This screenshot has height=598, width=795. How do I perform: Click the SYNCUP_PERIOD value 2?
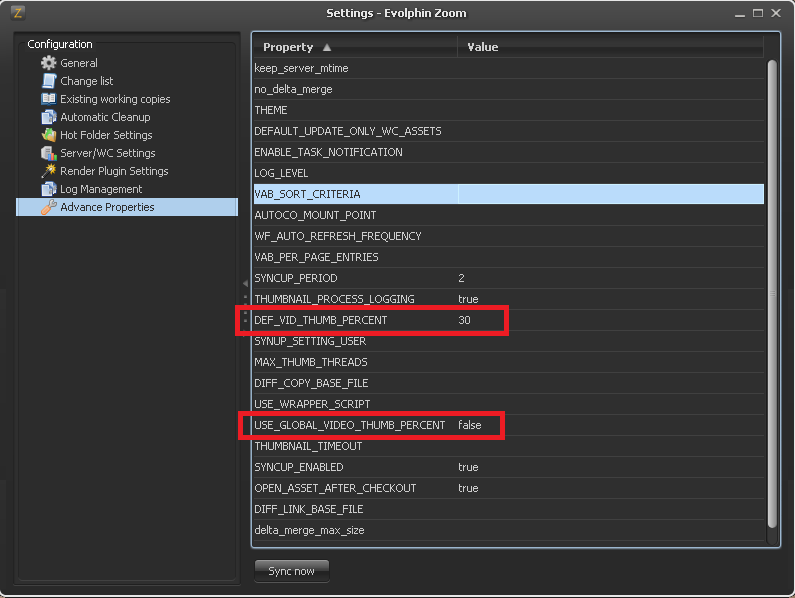pos(461,278)
